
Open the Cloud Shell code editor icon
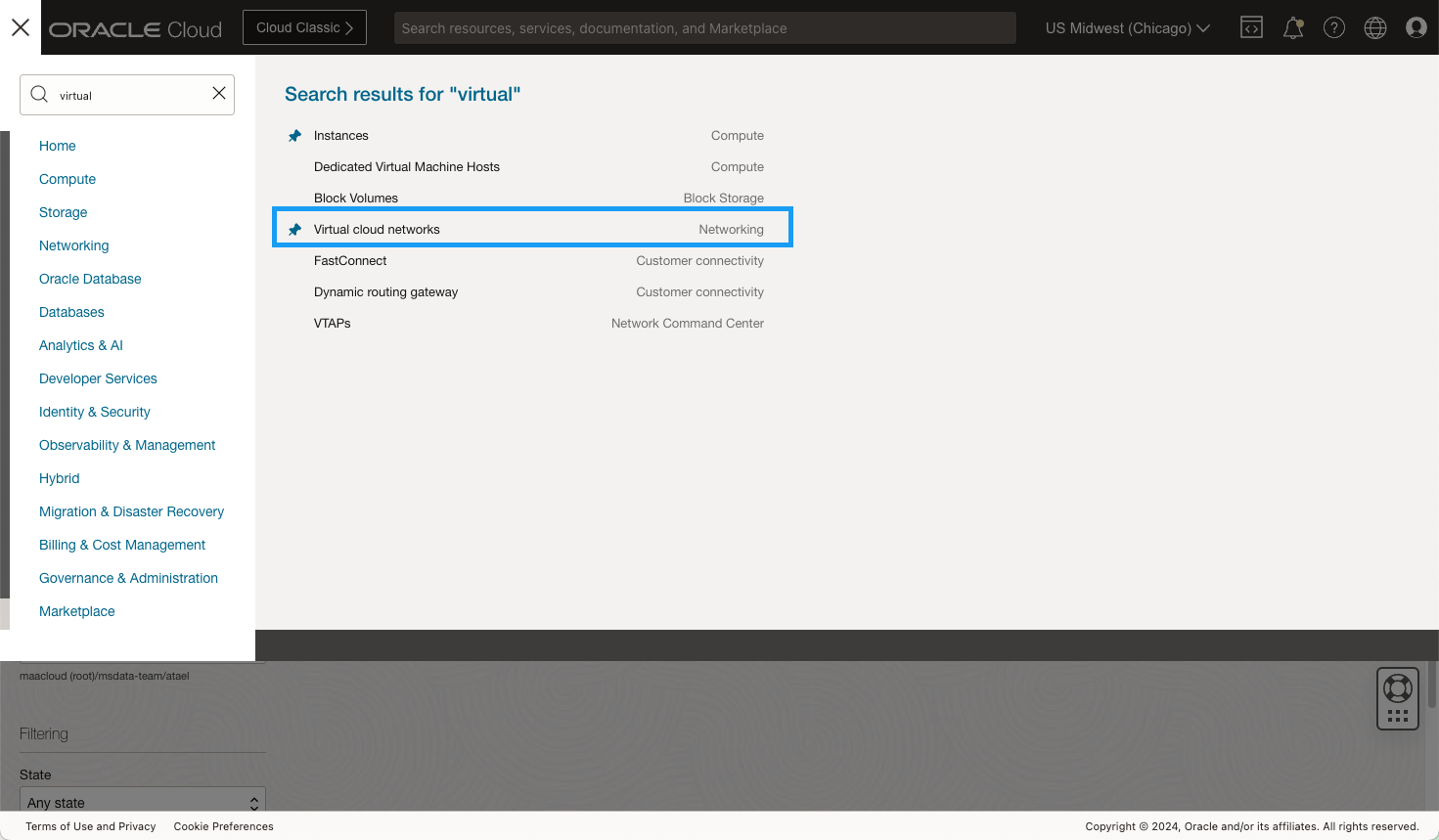tap(1251, 27)
